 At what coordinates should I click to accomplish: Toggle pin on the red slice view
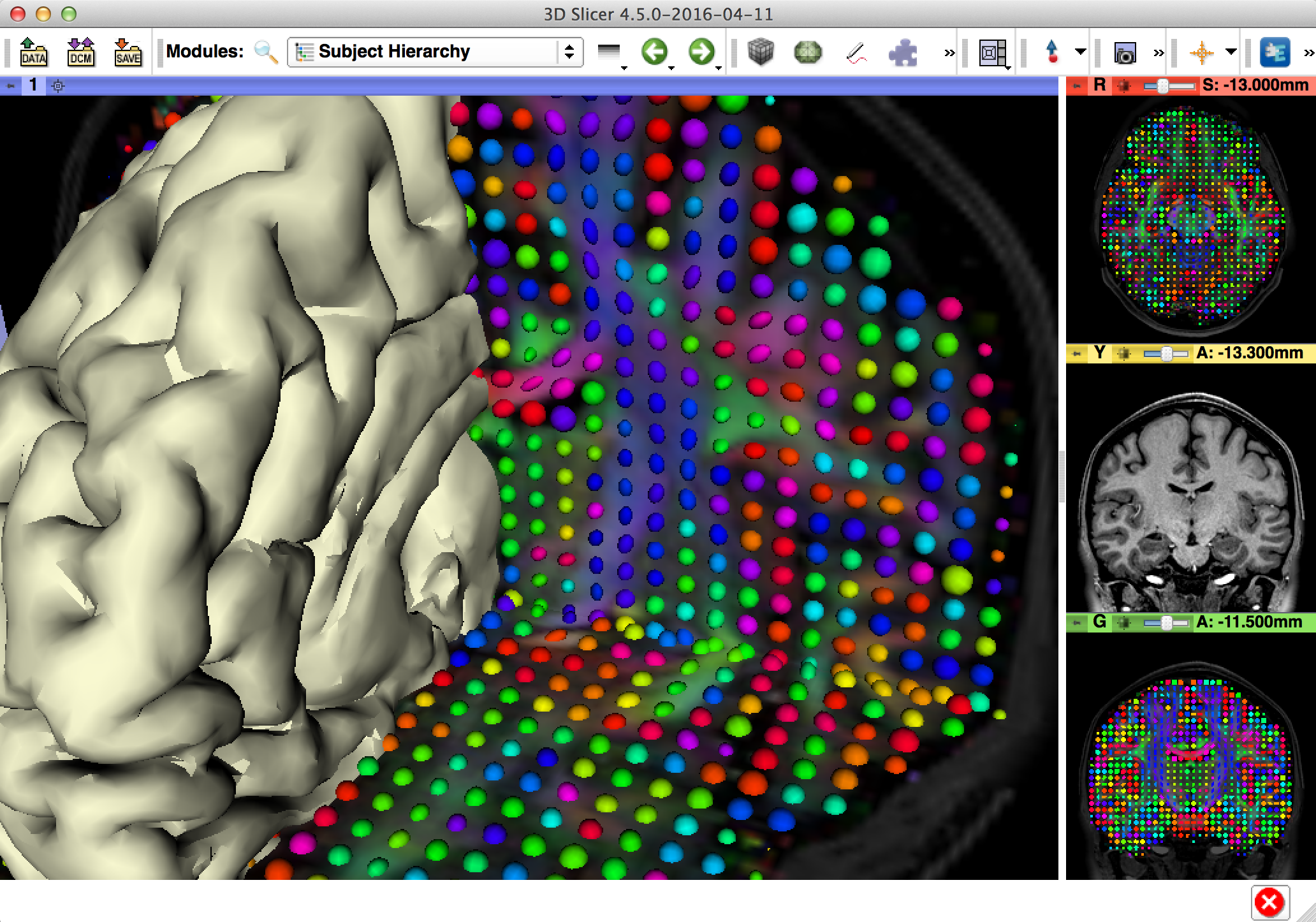click(1077, 85)
